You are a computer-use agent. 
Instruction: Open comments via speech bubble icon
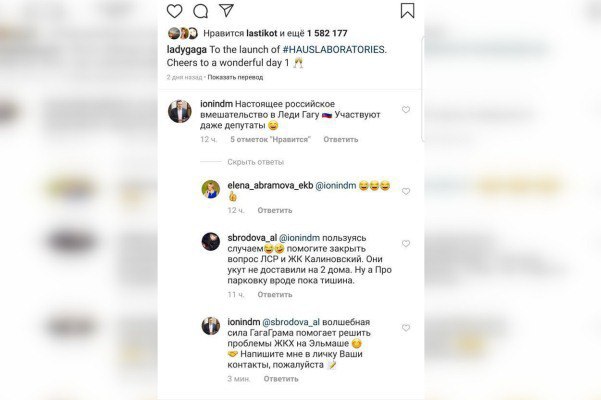pyautogui.click(x=200, y=11)
